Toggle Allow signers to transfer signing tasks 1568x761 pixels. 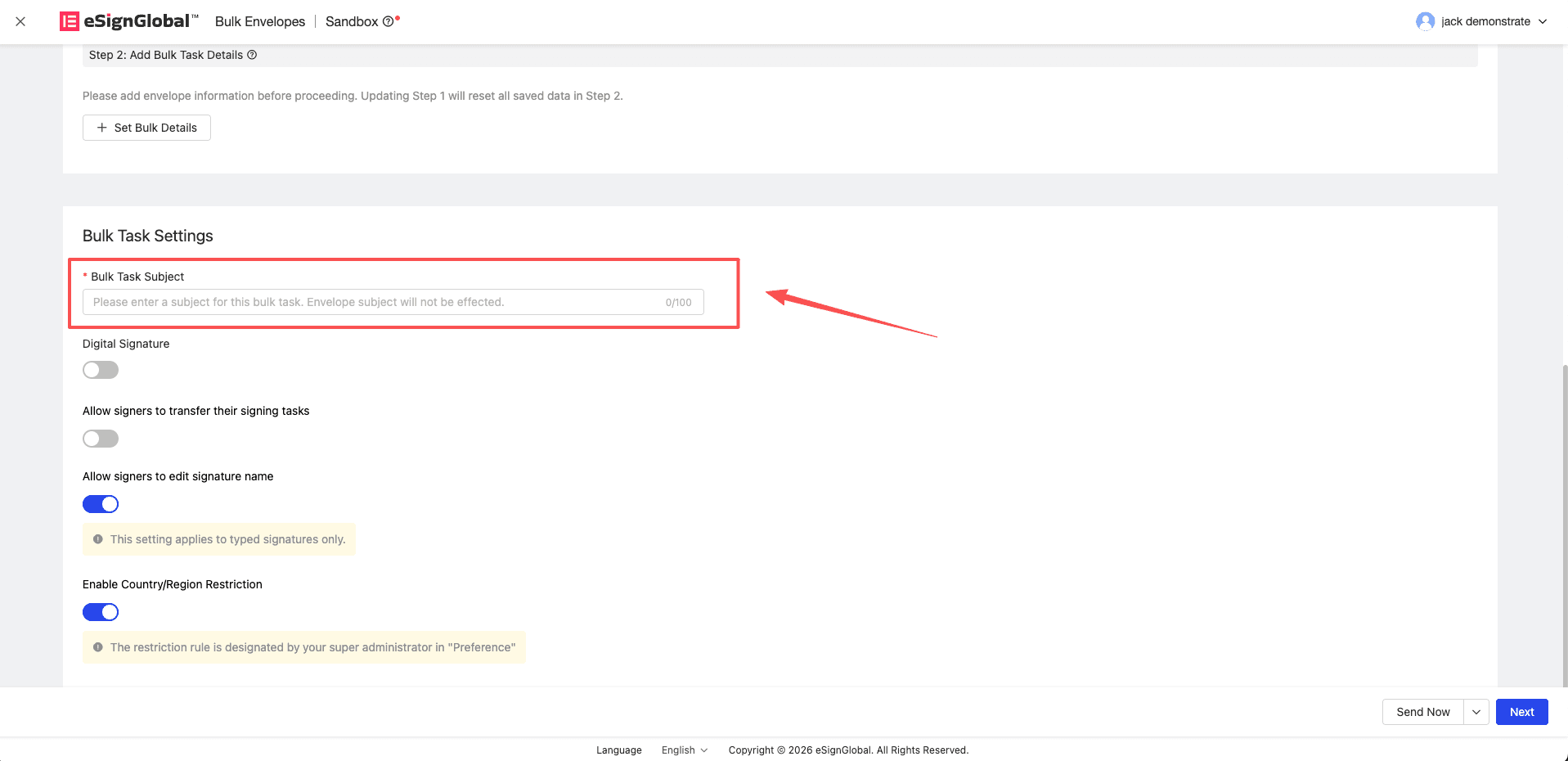(x=101, y=439)
